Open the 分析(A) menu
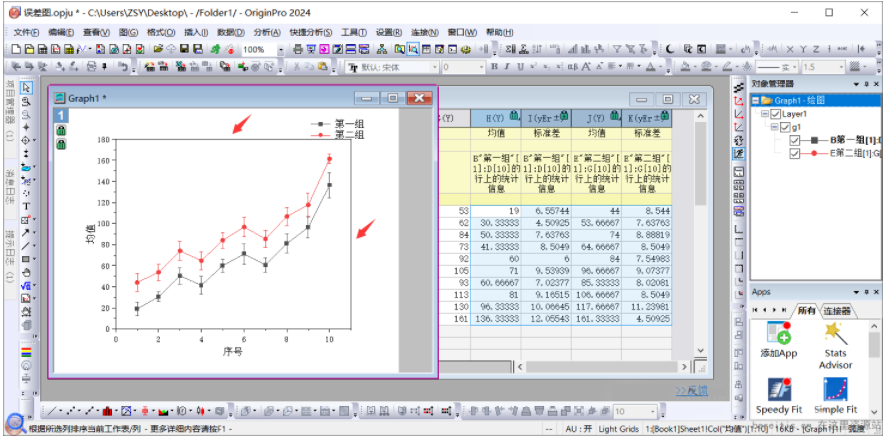The image size is (885, 441). [x=267, y=32]
